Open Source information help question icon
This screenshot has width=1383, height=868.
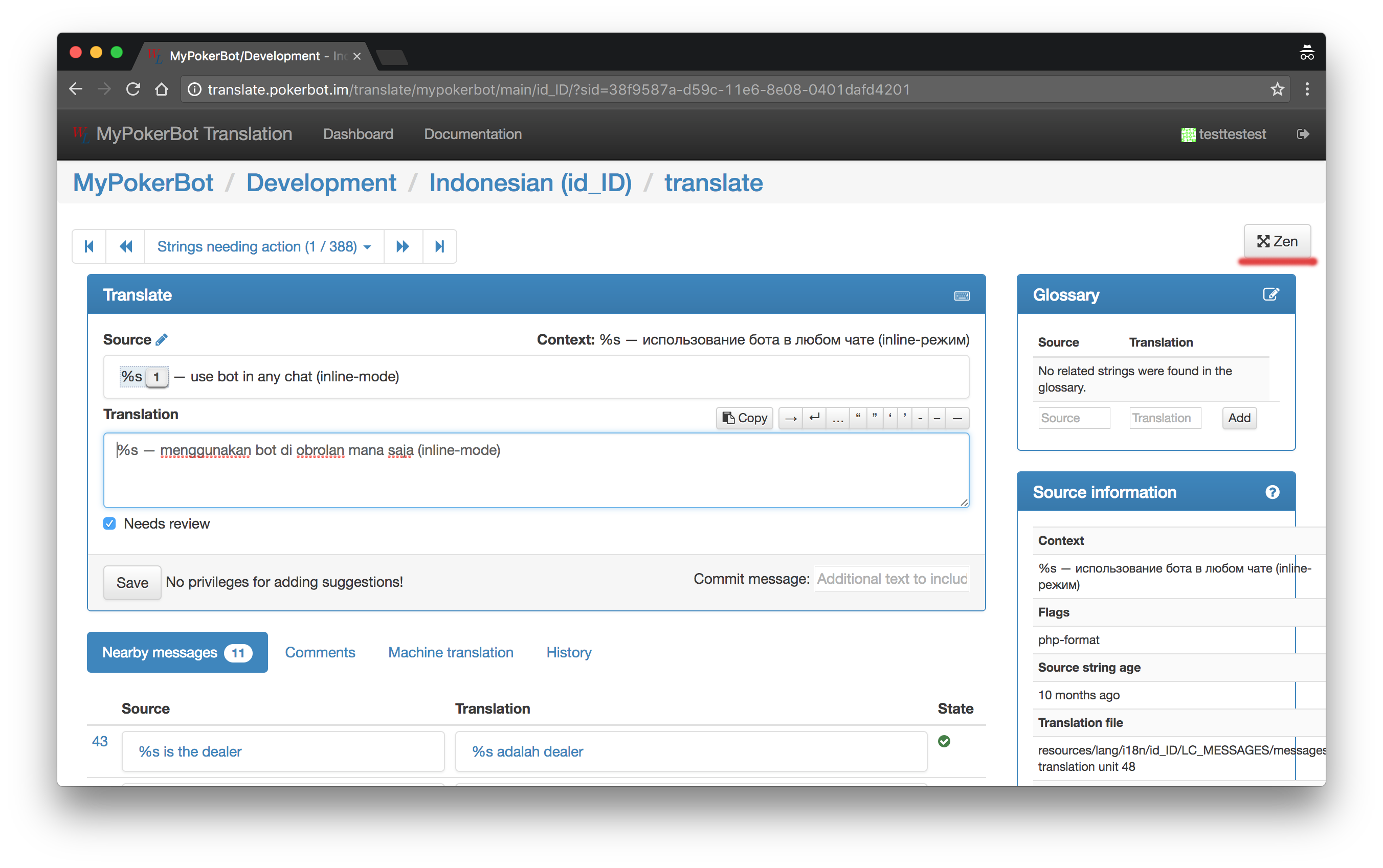tap(1272, 492)
